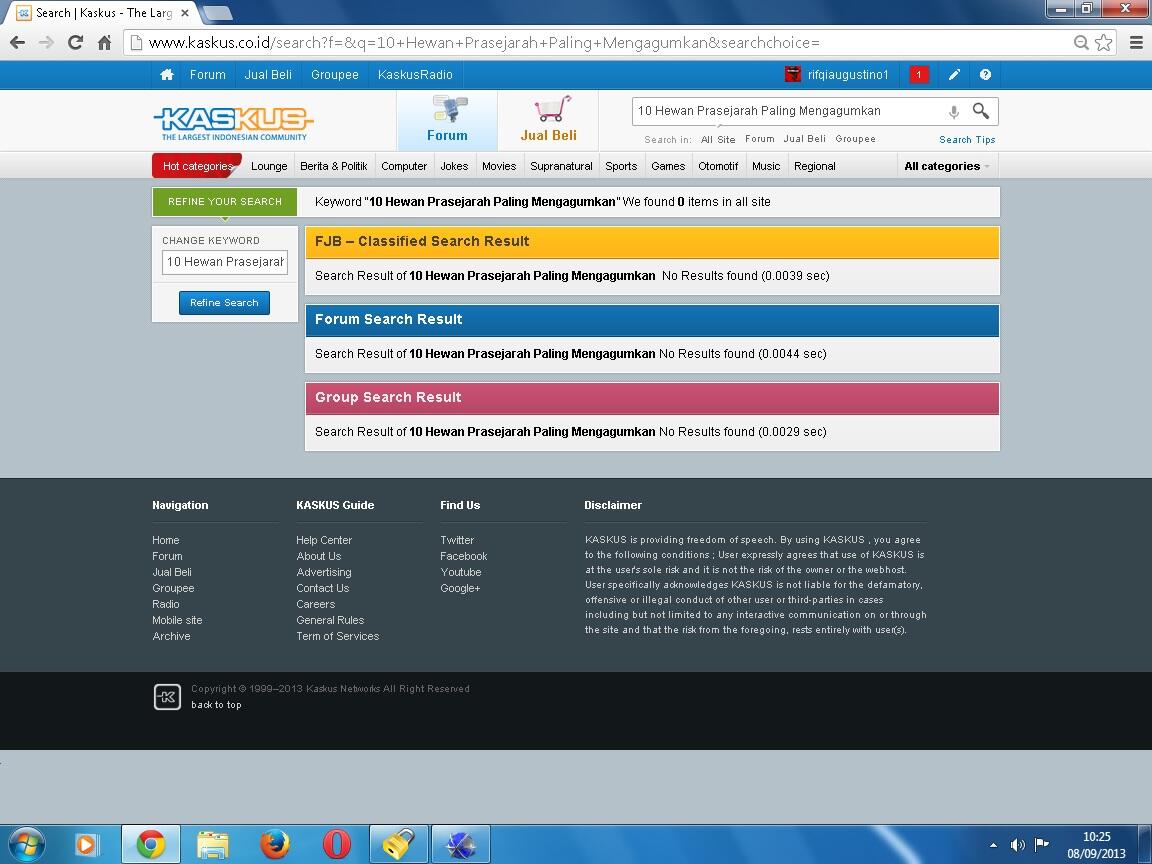Open Twitter link under Find Us

[x=457, y=540]
